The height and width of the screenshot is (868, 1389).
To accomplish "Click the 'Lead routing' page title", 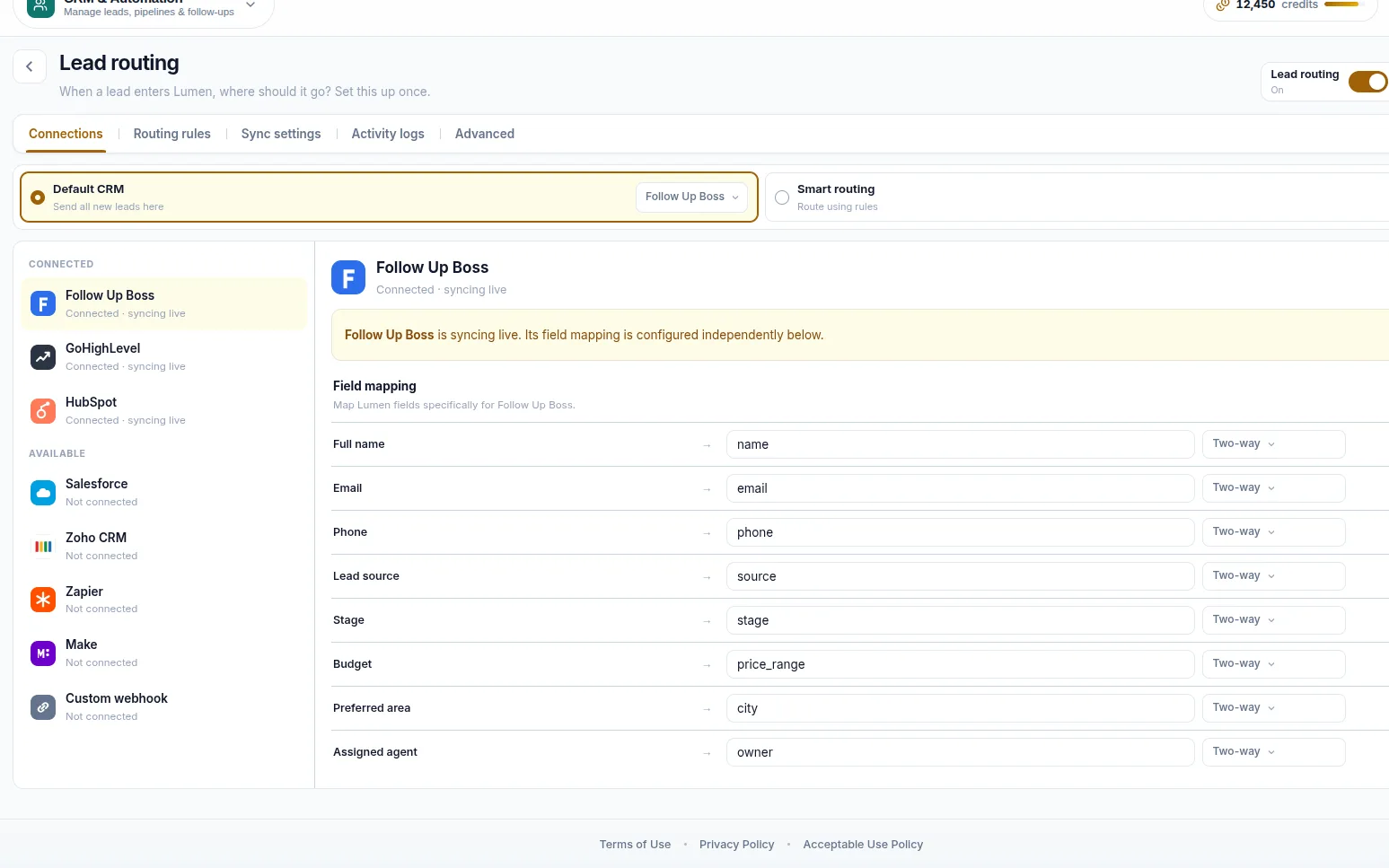I will click(119, 63).
